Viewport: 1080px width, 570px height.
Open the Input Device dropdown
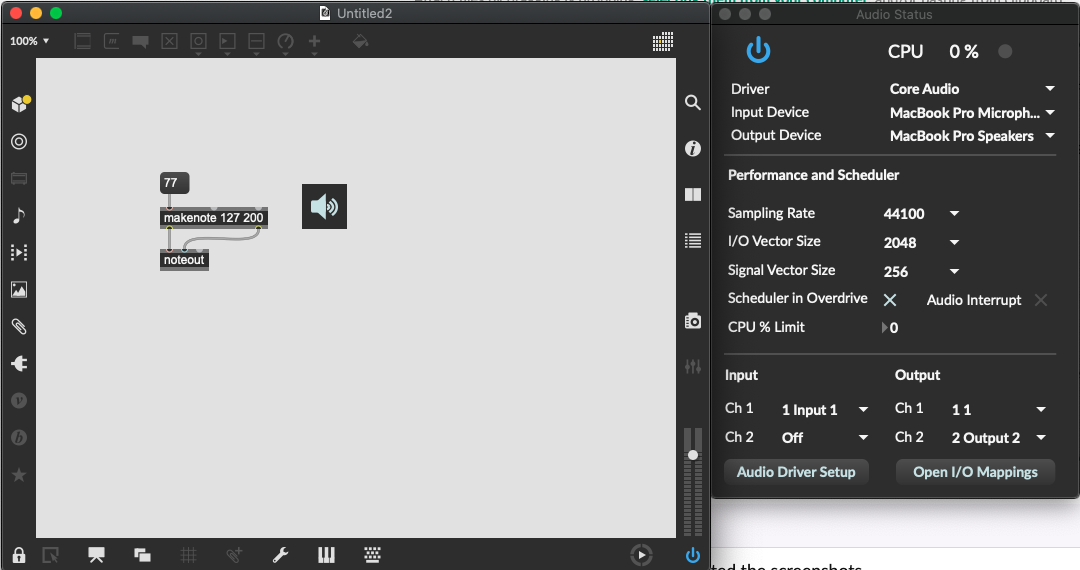972,112
